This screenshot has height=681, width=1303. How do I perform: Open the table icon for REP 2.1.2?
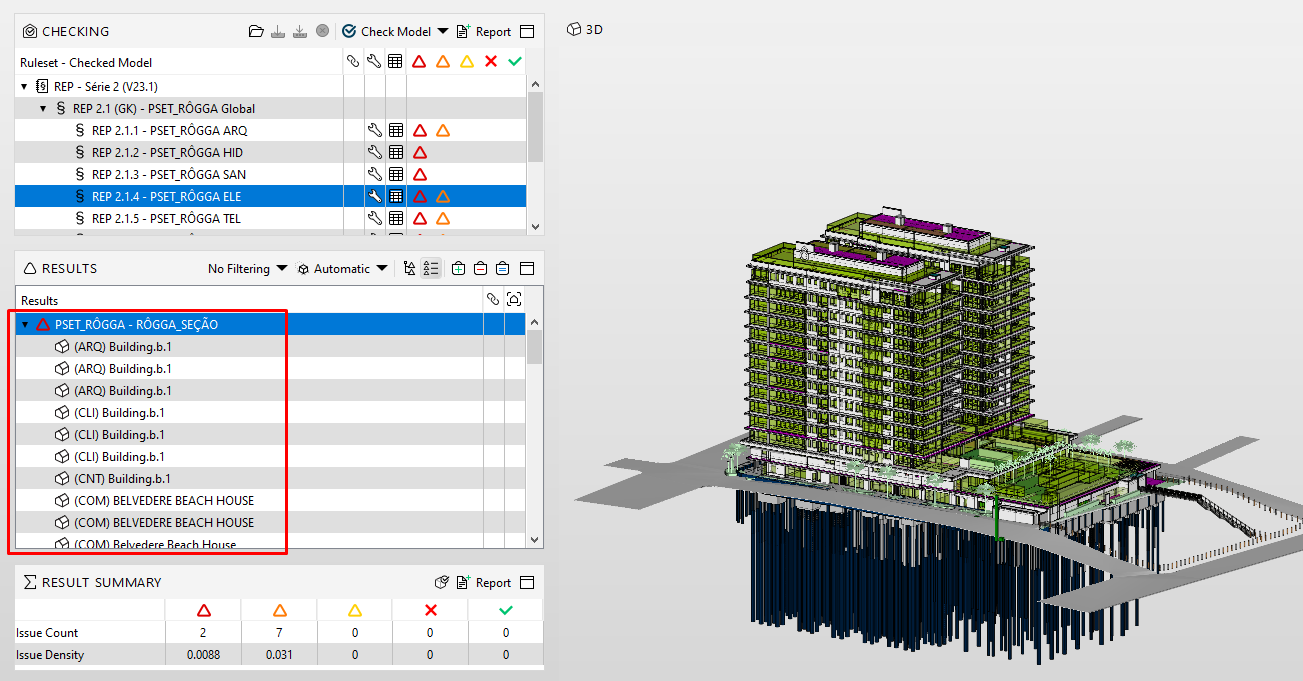pos(396,152)
